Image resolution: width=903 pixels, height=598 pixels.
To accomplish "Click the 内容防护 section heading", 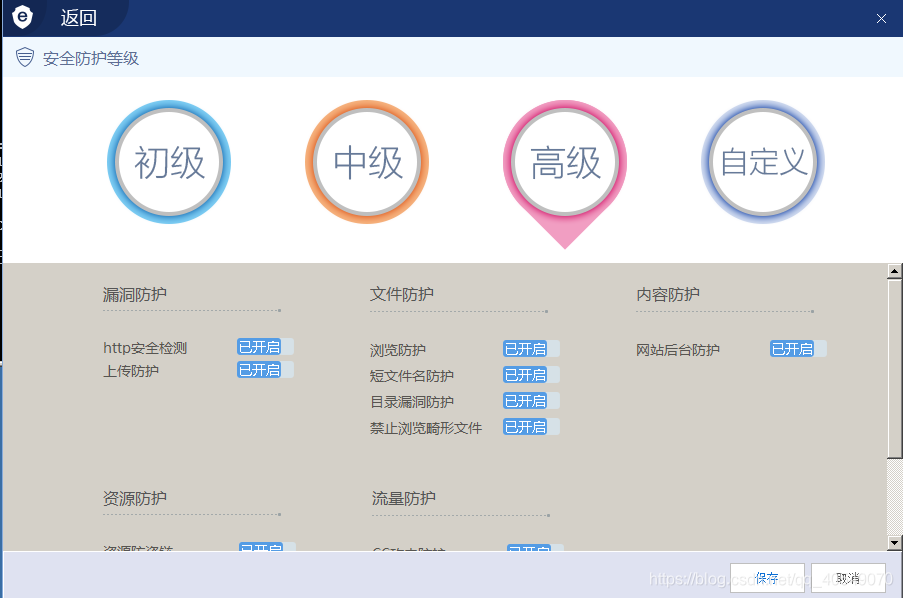I will (x=668, y=294).
